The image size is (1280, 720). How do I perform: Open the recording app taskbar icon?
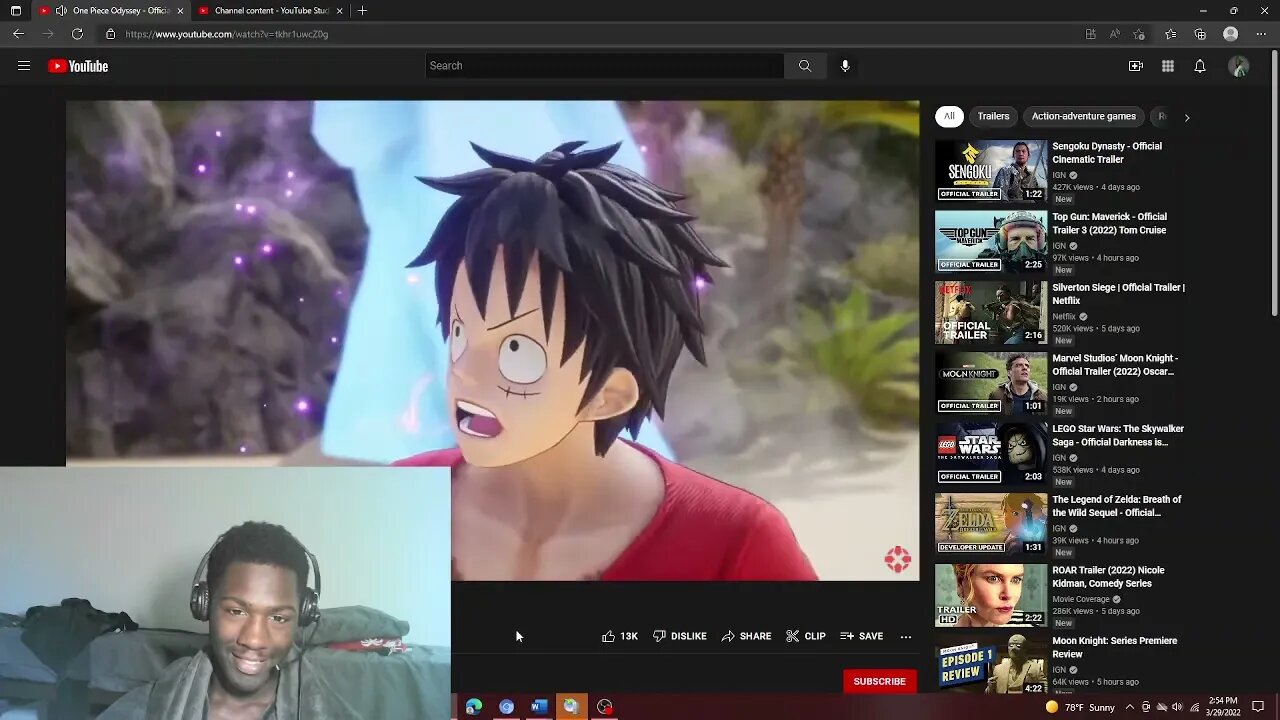(604, 706)
